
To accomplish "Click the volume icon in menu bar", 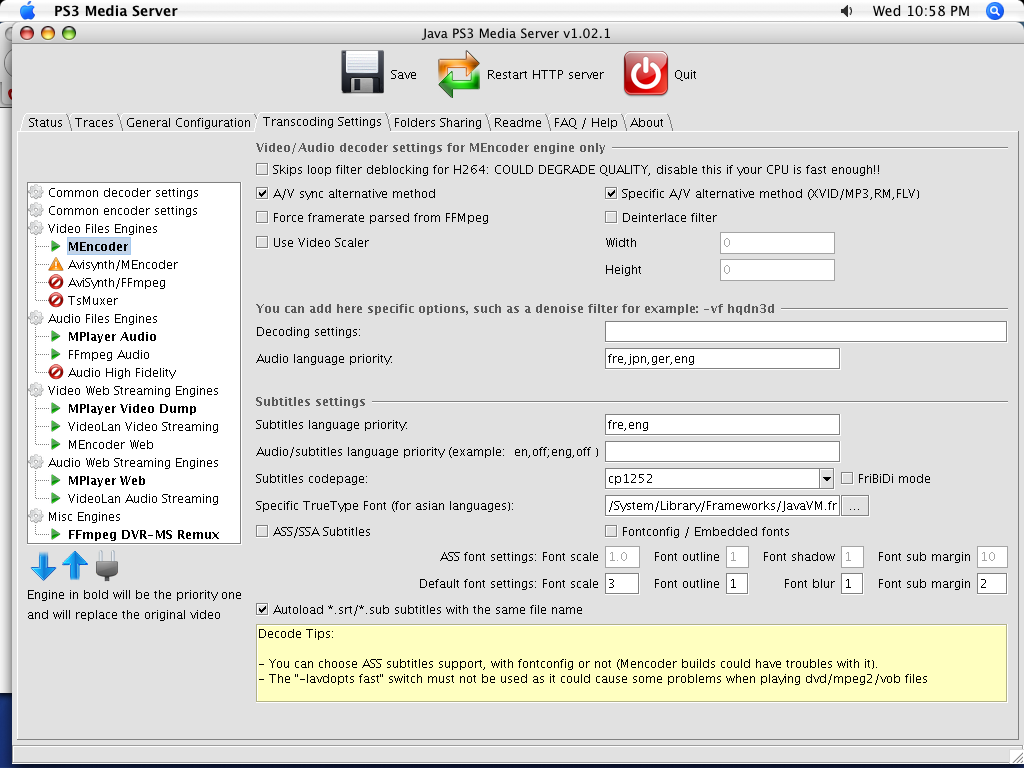I will coord(846,10).
